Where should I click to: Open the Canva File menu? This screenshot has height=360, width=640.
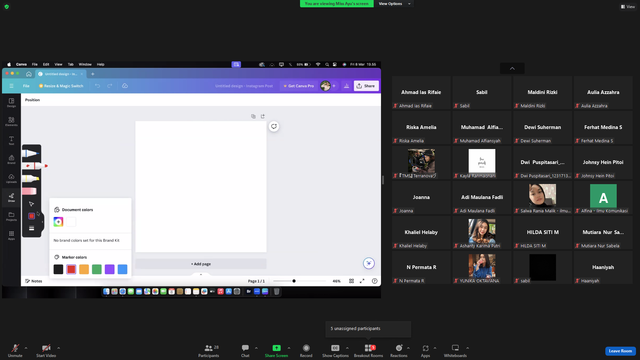[x=26, y=86]
